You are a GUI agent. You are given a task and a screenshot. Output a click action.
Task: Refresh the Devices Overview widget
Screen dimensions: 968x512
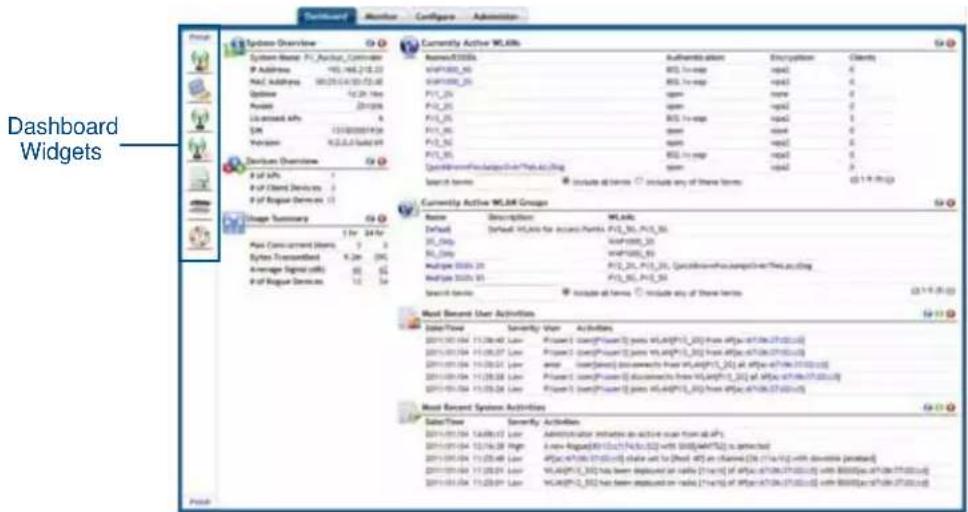point(370,161)
